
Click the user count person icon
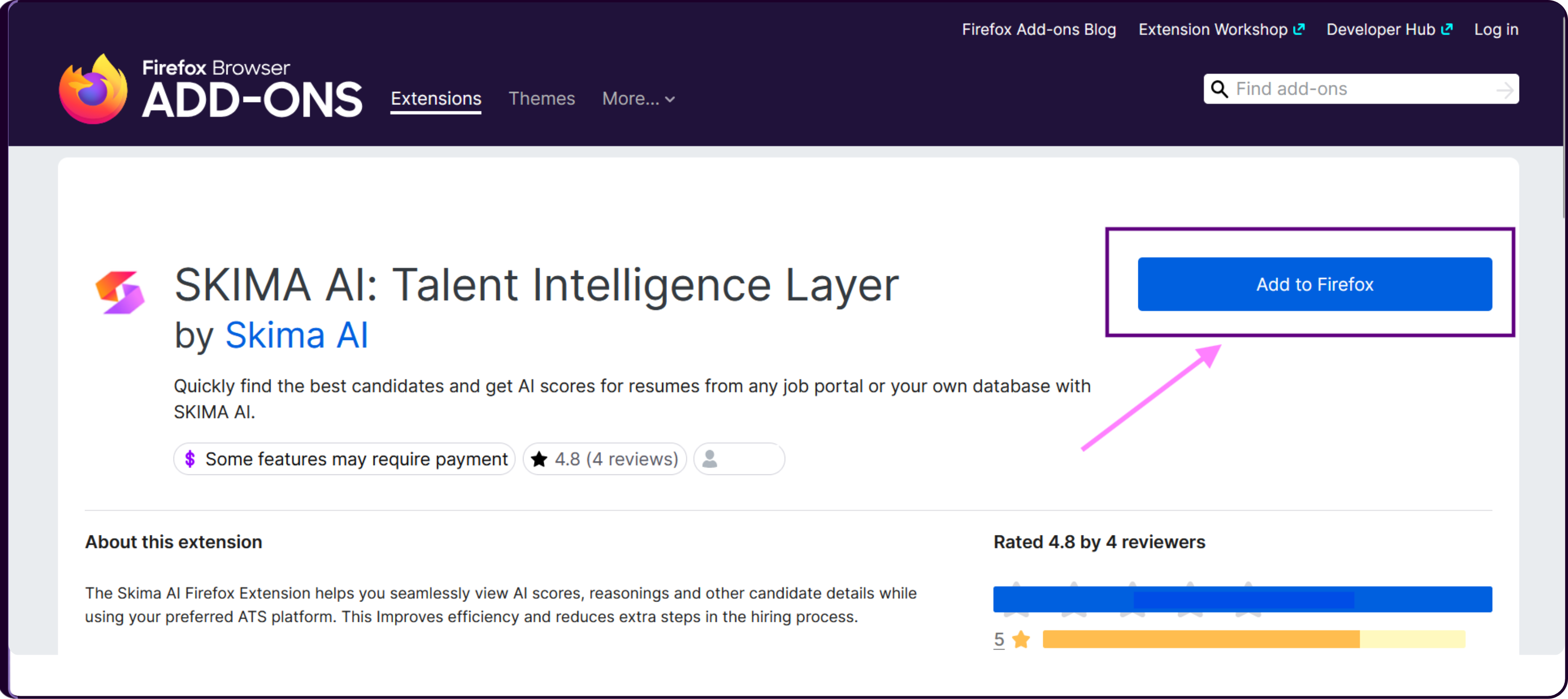click(710, 459)
